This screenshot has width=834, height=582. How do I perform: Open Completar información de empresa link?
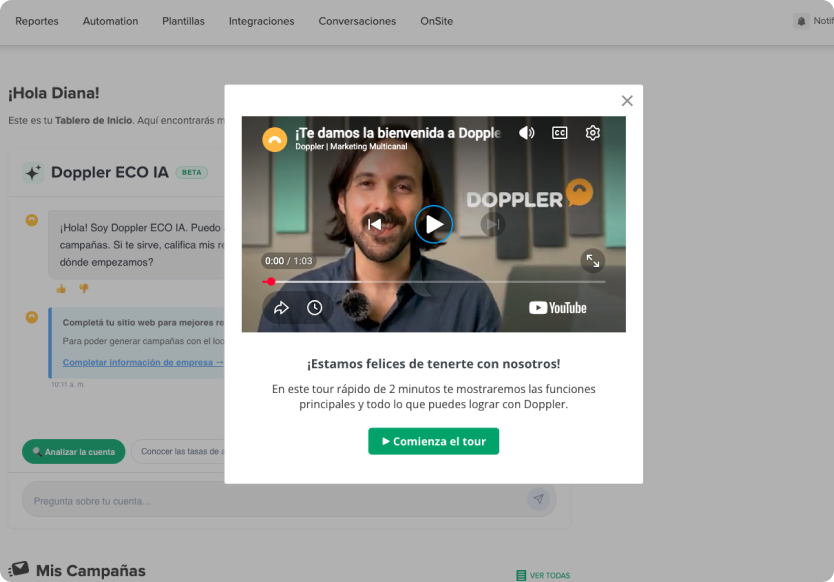(143, 362)
